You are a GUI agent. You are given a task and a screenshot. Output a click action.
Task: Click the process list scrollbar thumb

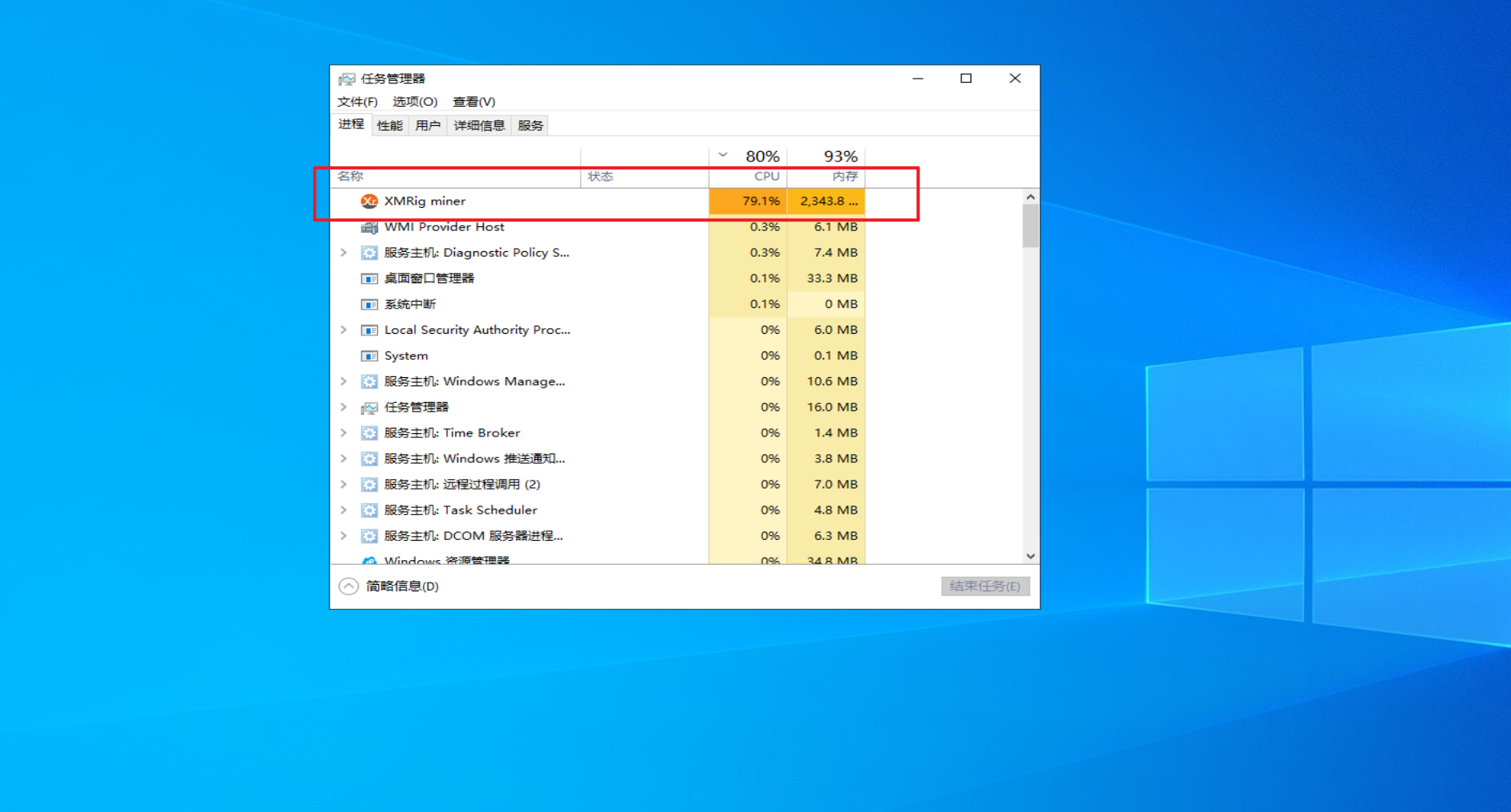1030,226
